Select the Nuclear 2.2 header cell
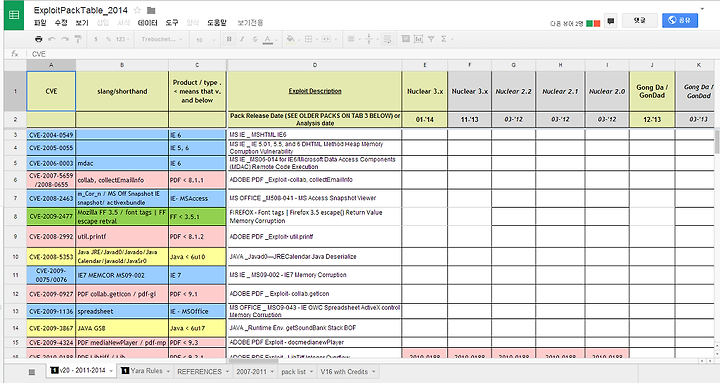Image resolution: width=720 pixels, height=383 pixels. (513, 91)
